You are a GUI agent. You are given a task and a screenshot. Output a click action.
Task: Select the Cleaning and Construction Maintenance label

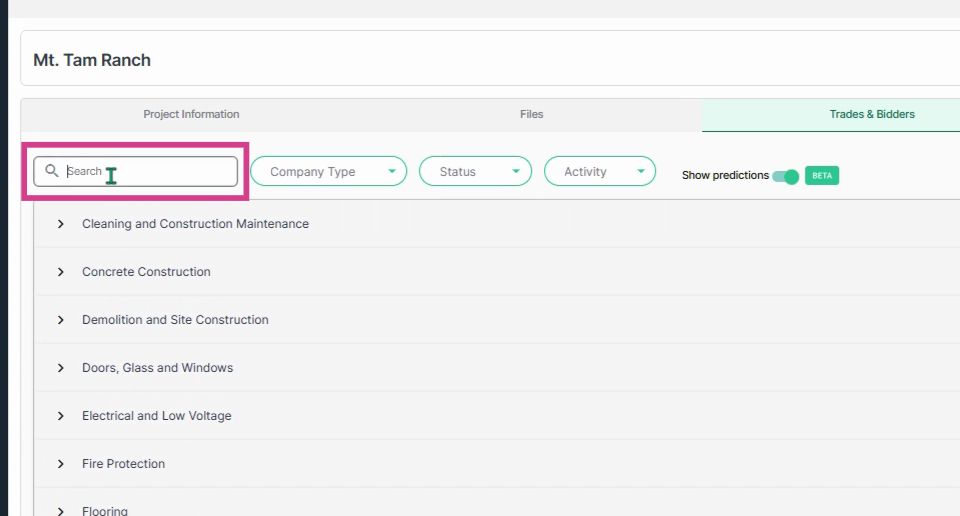[195, 224]
